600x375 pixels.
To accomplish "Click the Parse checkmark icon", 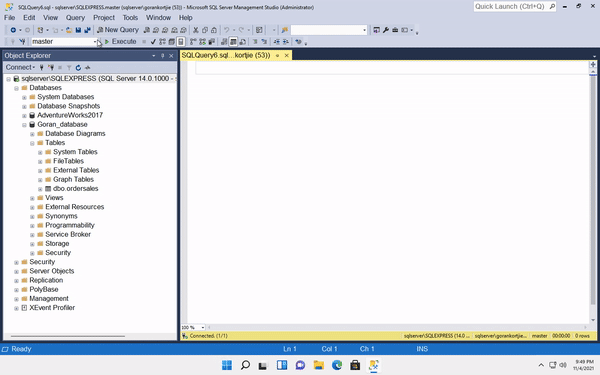I will pyautogui.click(x=153, y=41).
